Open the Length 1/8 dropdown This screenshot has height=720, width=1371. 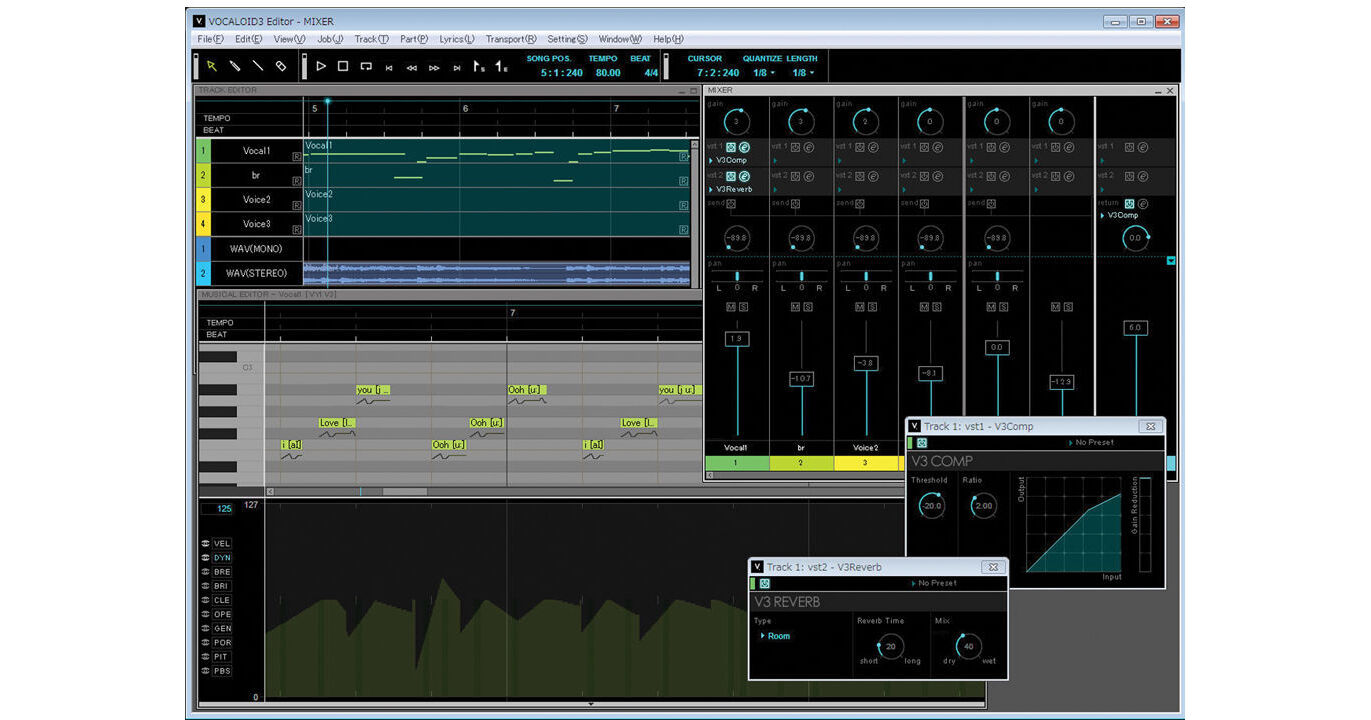(x=804, y=73)
